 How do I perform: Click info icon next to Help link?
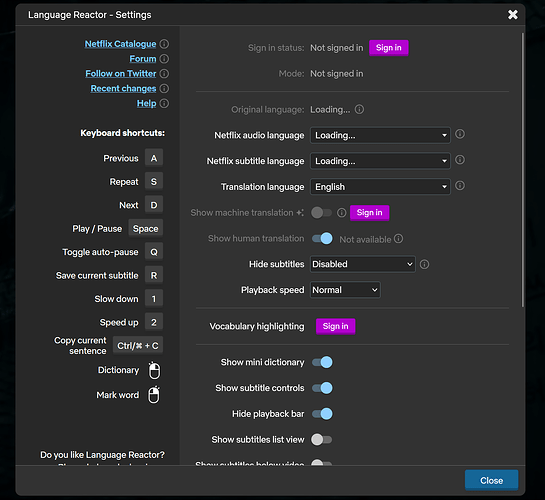(164, 104)
